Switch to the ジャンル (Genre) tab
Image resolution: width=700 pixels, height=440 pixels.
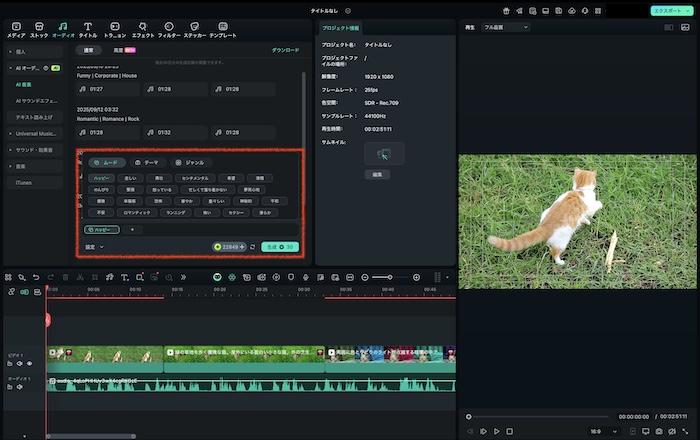pos(190,162)
